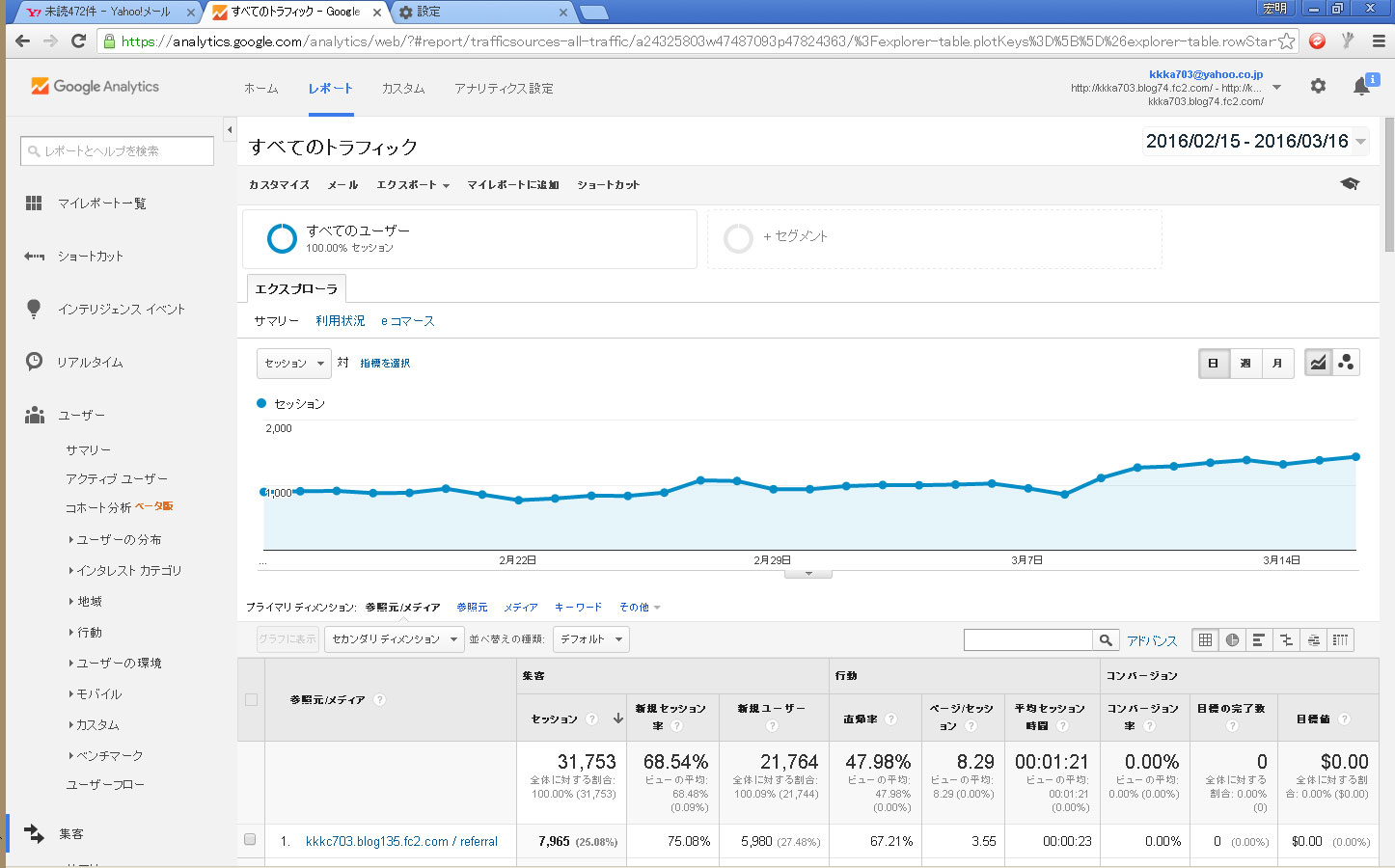The image size is (1395, 868).
Task: Check the kkkc703.blog135.fc2.com row checkbox
Action: [x=250, y=840]
